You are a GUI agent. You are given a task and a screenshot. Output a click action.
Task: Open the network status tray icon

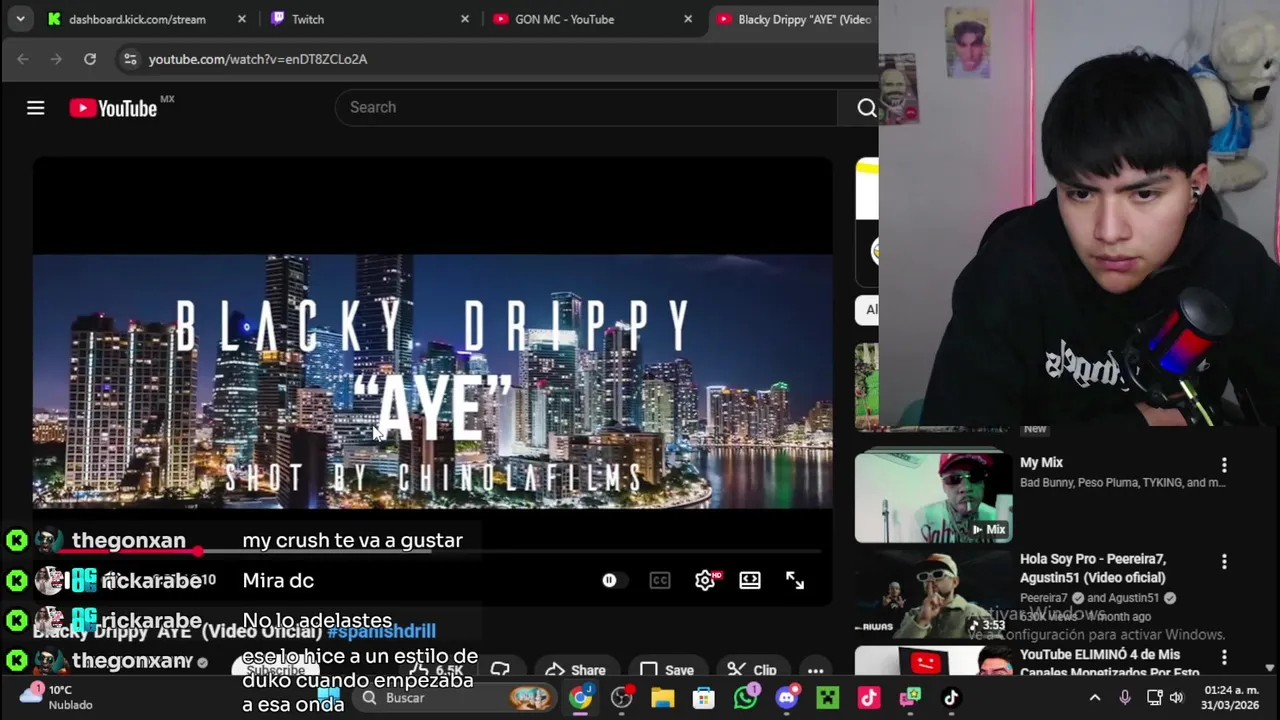1154,698
